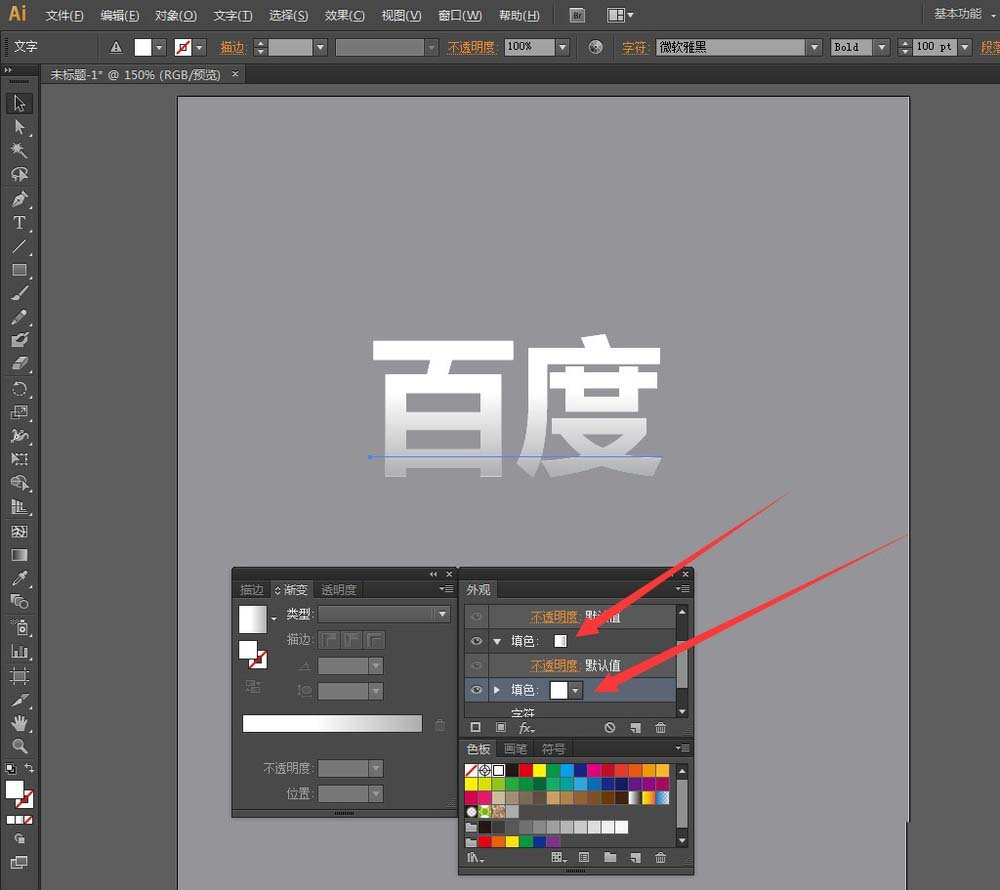1000x890 pixels.
Task: Open the fill color dropdown in Appearance
Action: 576,690
